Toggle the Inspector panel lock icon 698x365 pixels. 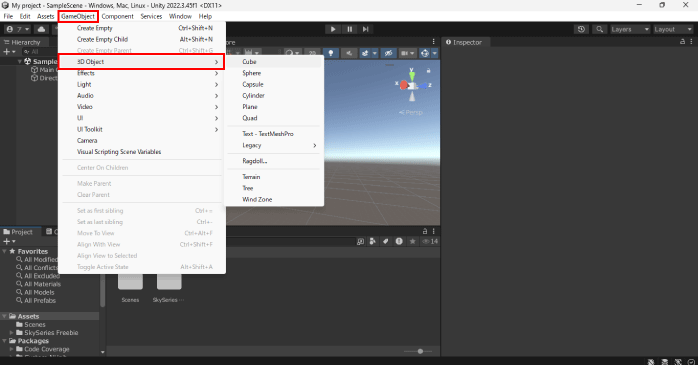tap(682, 41)
